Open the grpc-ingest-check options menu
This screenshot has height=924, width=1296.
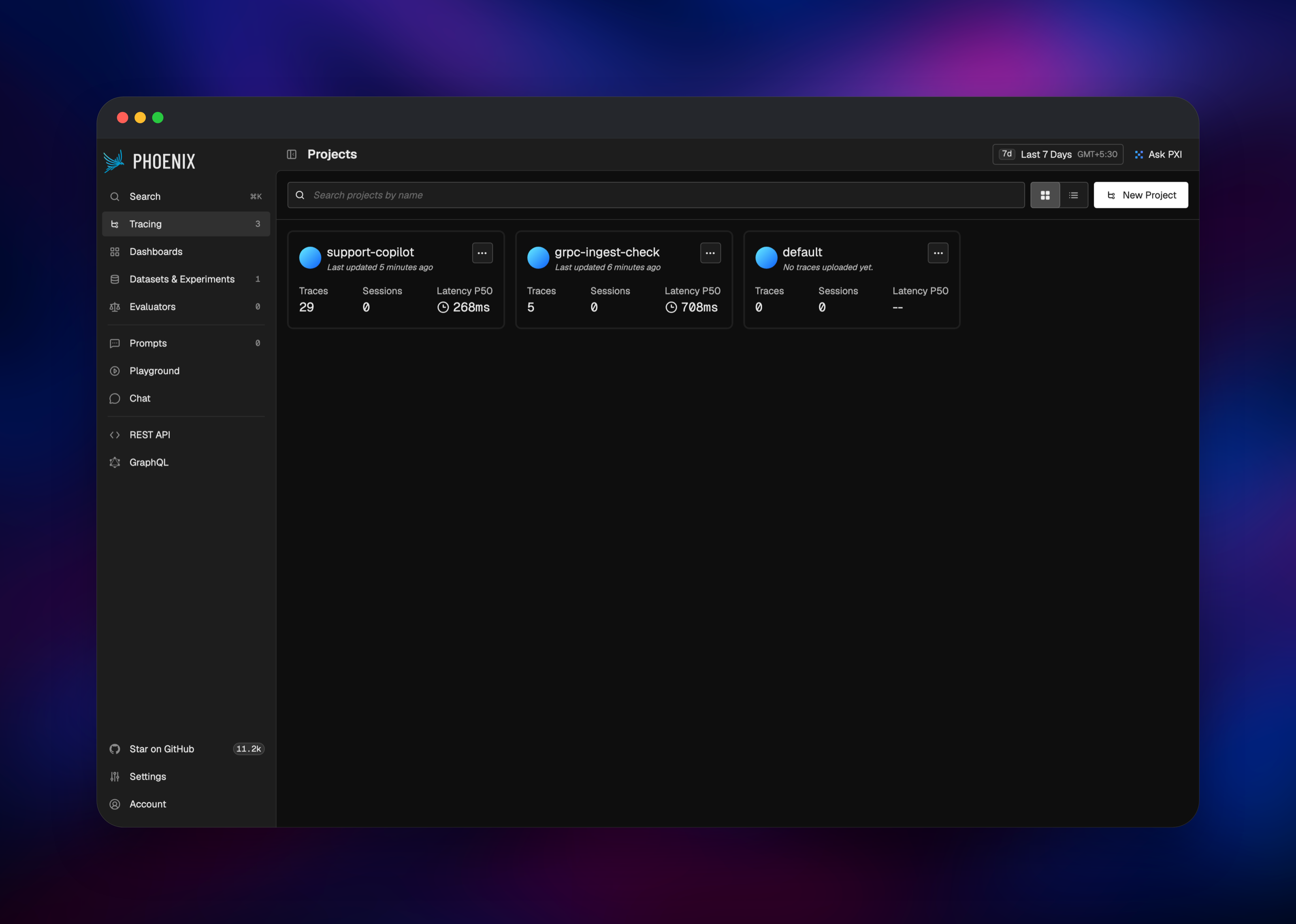(711, 253)
